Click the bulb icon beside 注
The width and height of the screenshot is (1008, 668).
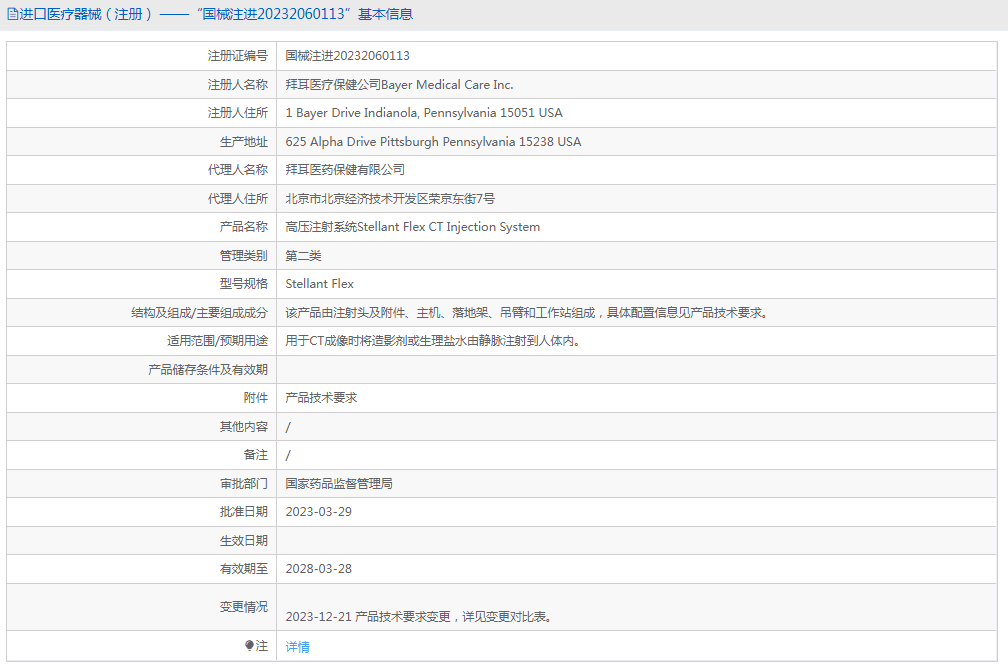pos(249,645)
